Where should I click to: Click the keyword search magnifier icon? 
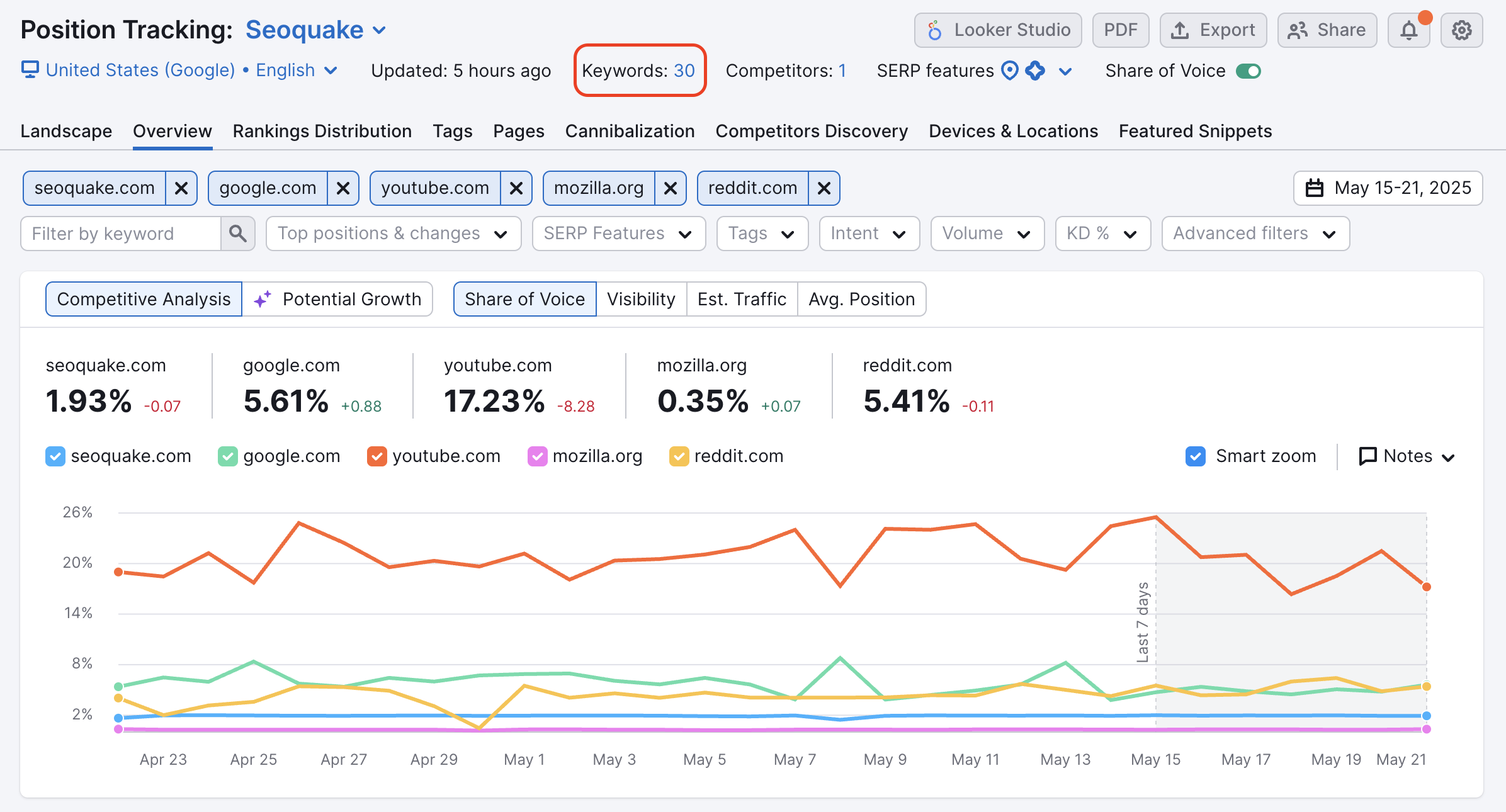pyautogui.click(x=238, y=233)
